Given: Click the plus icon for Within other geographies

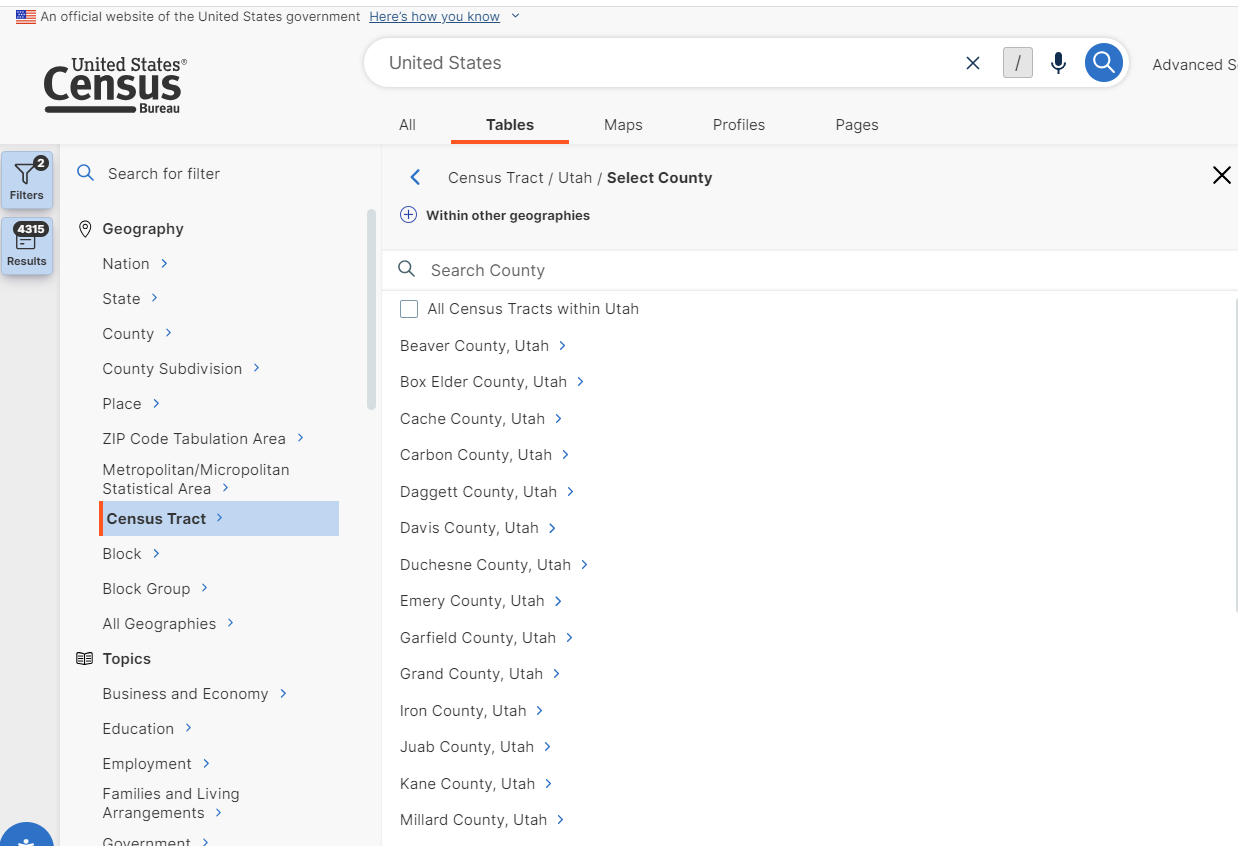Looking at the screenshot, I should pos(408,215).
